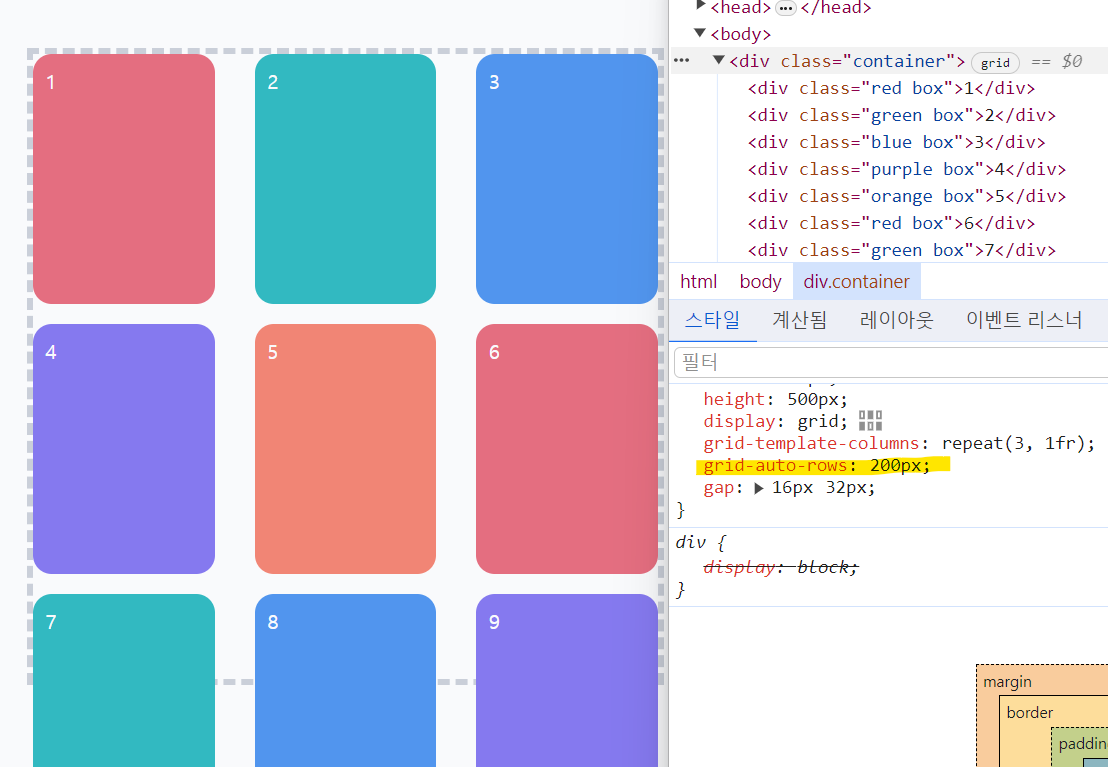Select the blue box 3 element row

pos(896,142)
